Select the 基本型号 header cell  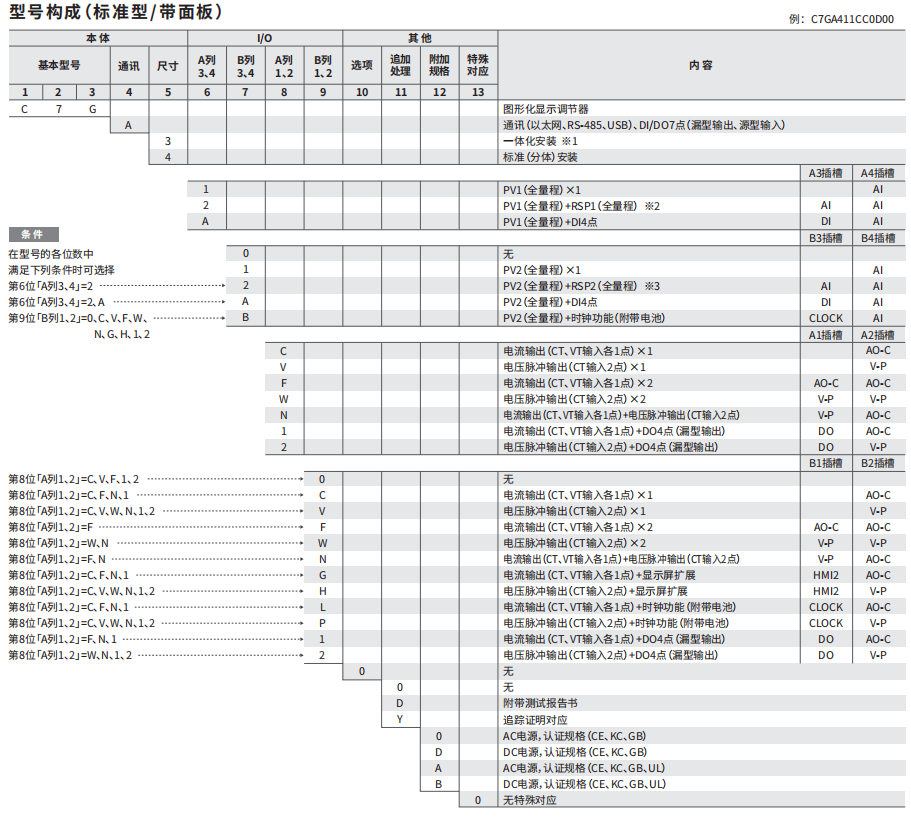[x=59, y=65]
